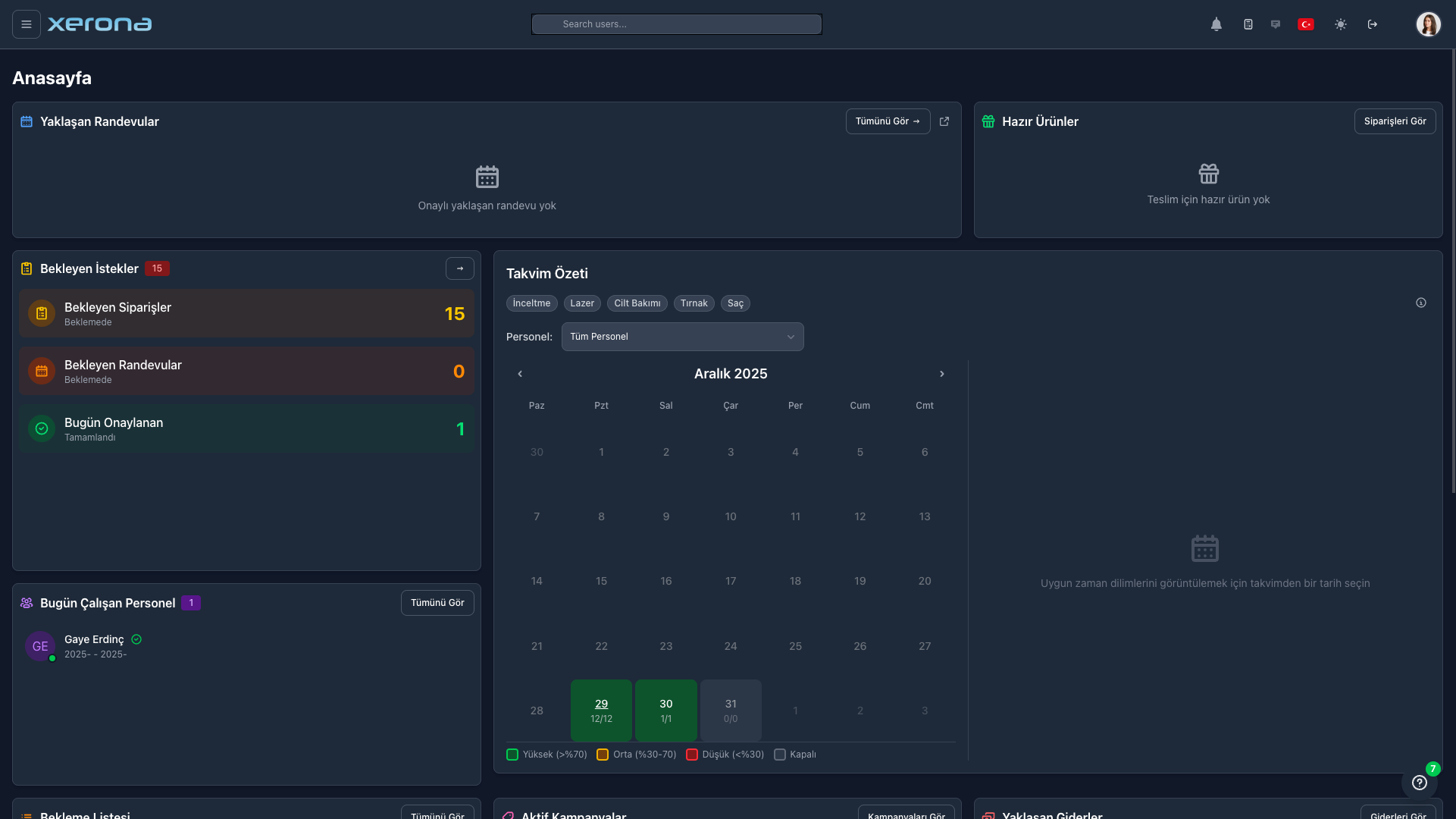Open Bekleyen Siparişler pending row
Screen dimensions: 1456x819
246,313
